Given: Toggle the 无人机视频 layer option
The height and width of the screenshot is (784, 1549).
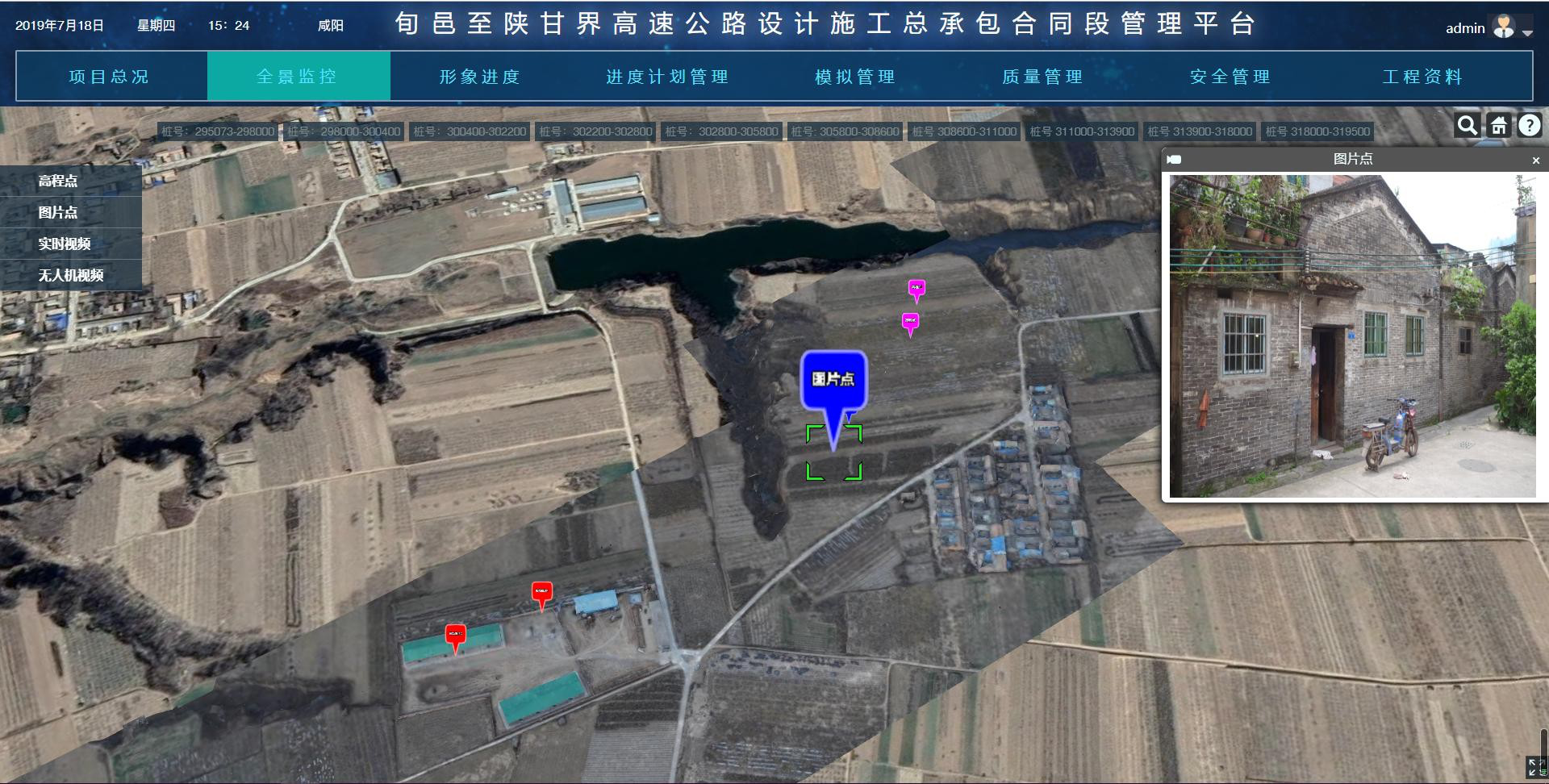Looking at the screenshot, I should [71, 275].
